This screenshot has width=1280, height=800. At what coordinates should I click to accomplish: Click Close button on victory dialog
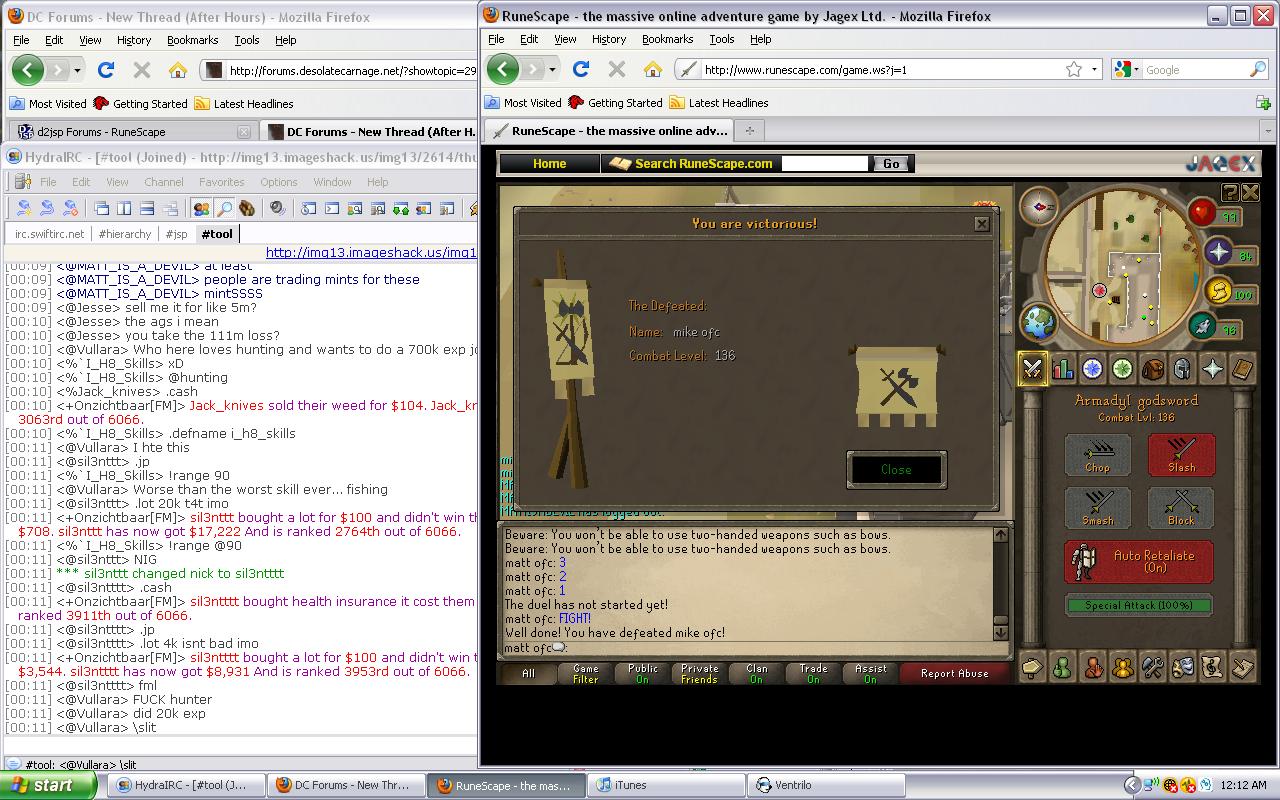point(896,469)
